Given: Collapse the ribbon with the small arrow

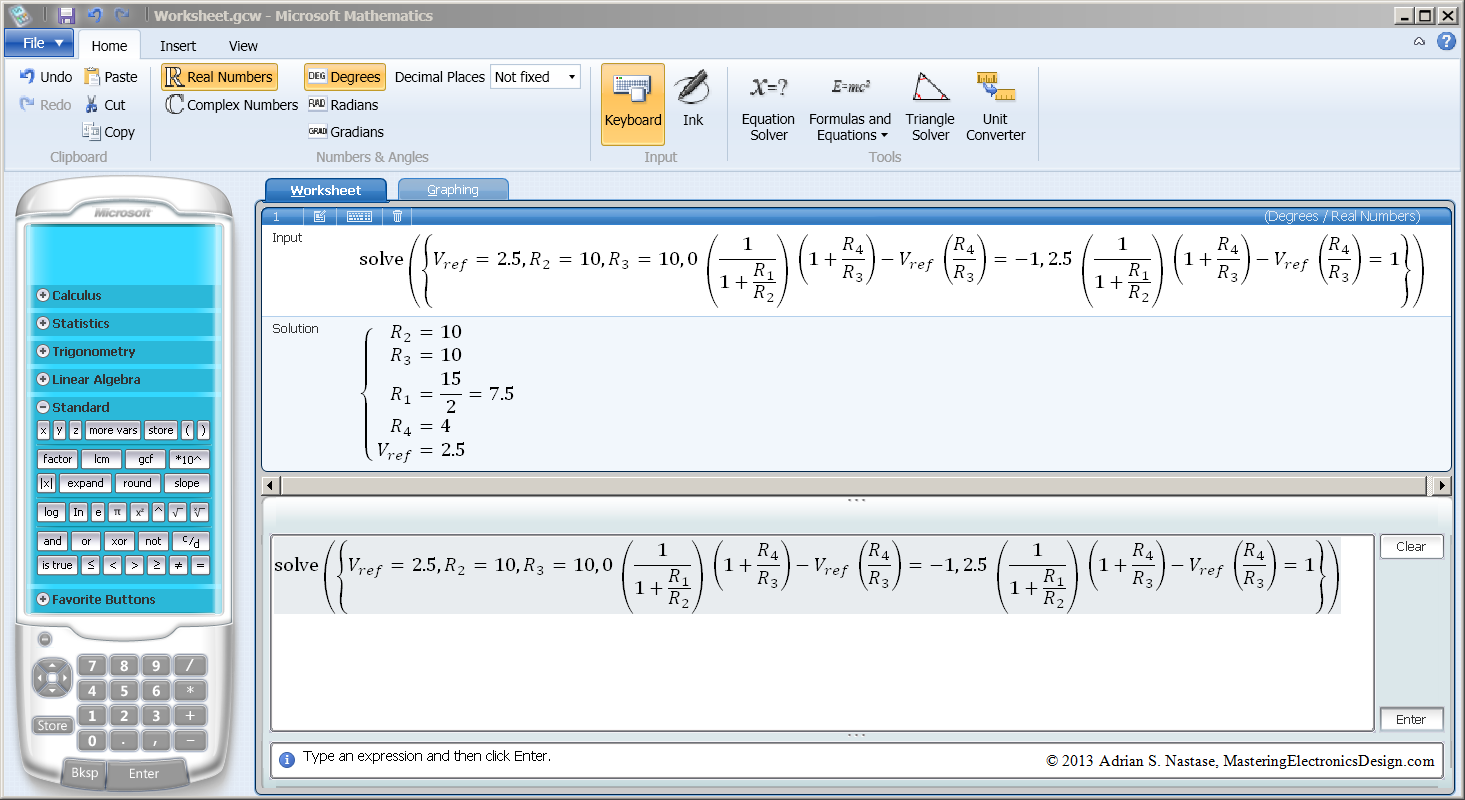Looking at the screenshot, I should 1419,42.
